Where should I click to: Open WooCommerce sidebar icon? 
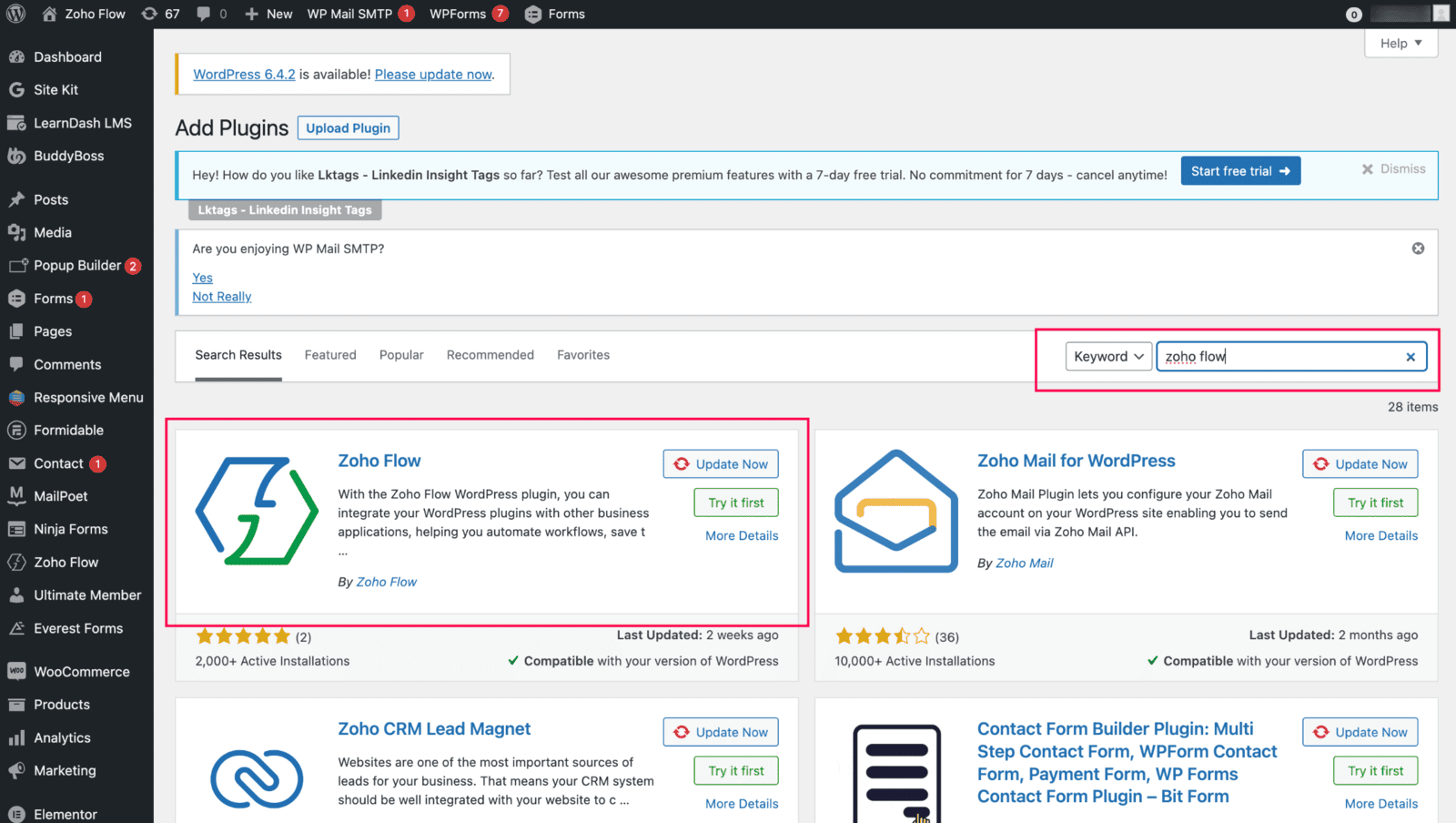coord(16,671)
